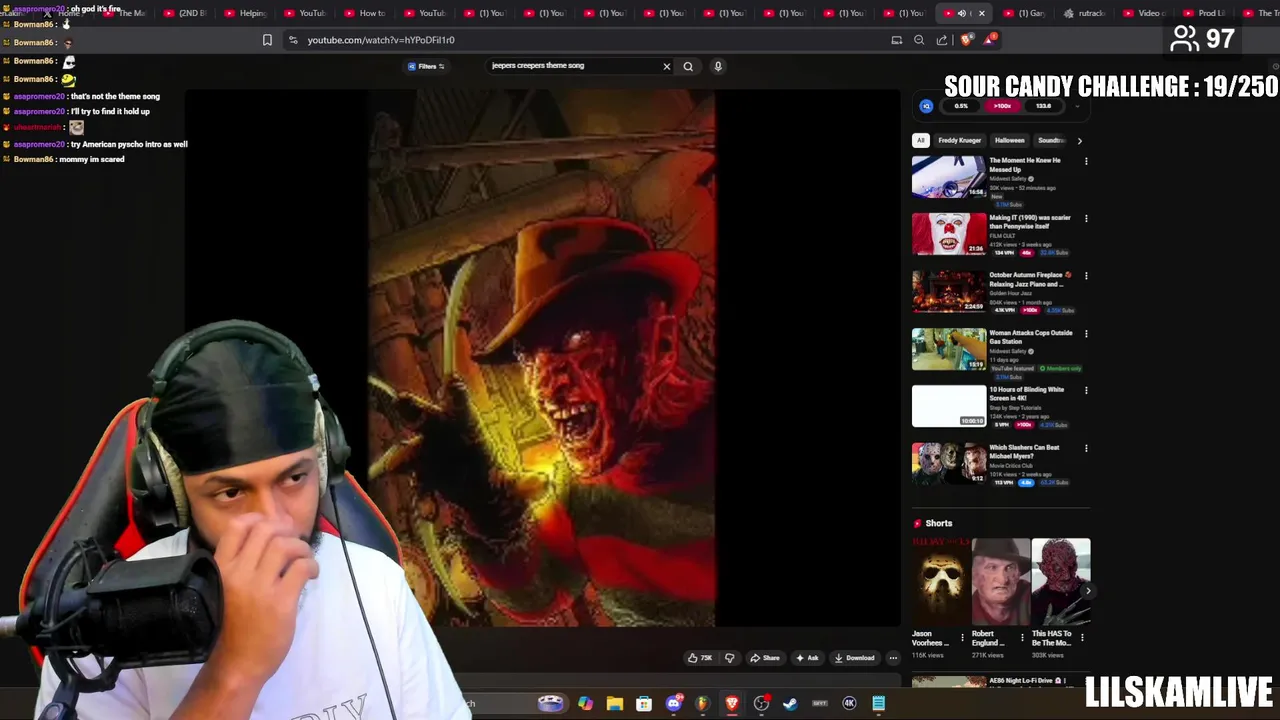Open options menu for 'Which Slashers Can Beat'
The height and width of the screenshot is (720, 1280).
coord(1086,448)
